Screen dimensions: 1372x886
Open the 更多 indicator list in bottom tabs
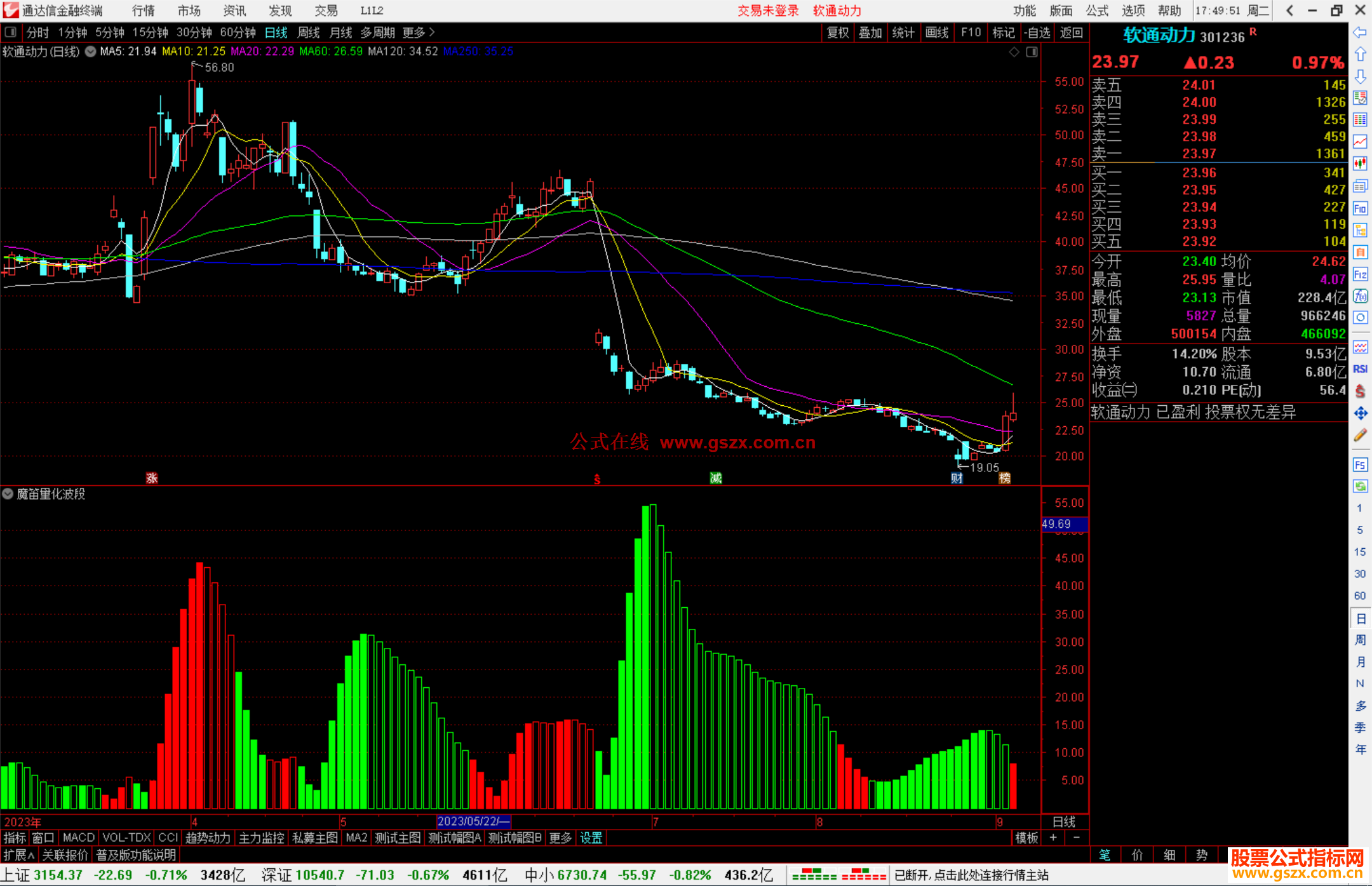point(560,838)
